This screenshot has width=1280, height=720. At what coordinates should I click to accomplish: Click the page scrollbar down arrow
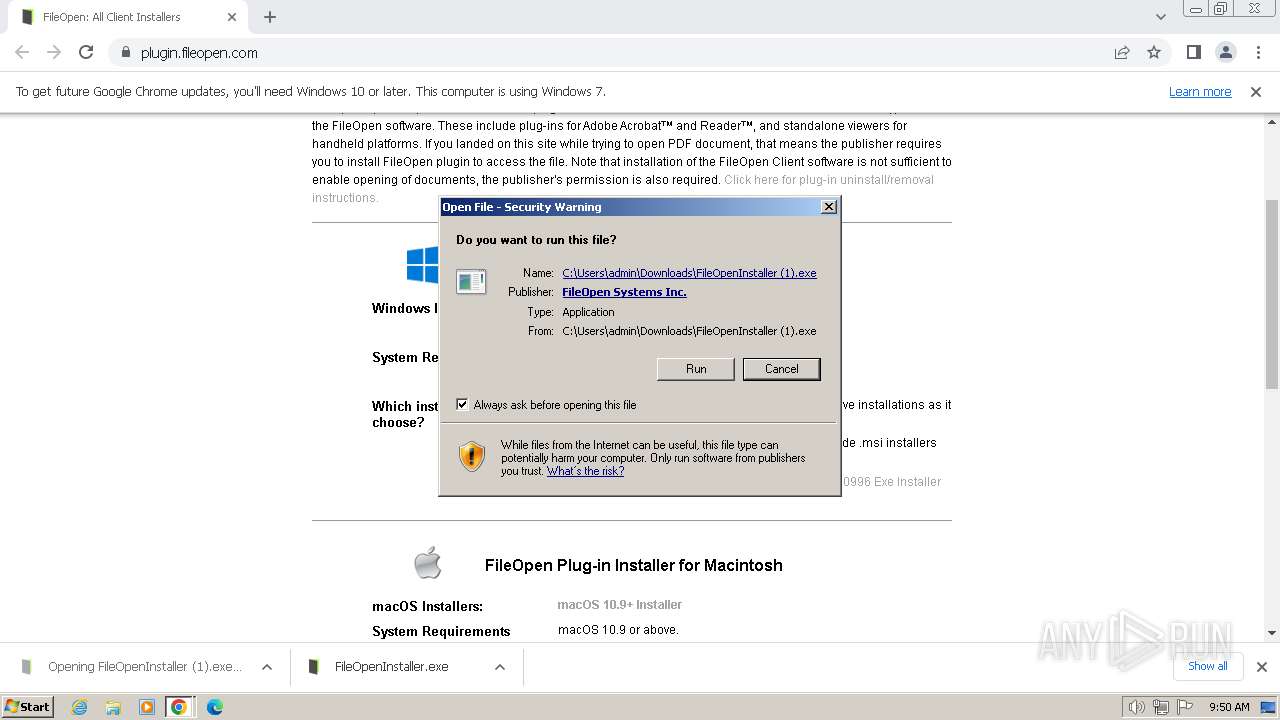1272,632
